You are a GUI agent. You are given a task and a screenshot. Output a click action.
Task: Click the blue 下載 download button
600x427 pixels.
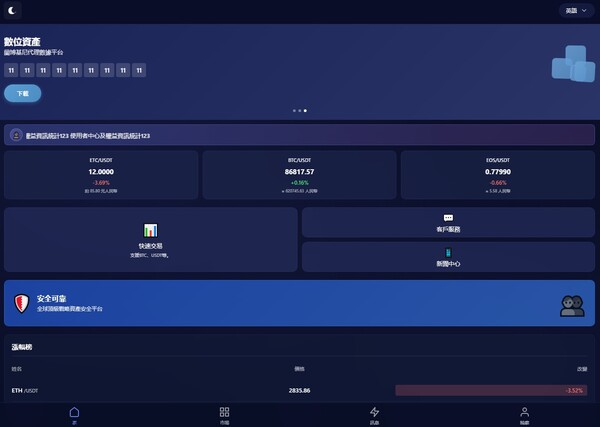22,93
